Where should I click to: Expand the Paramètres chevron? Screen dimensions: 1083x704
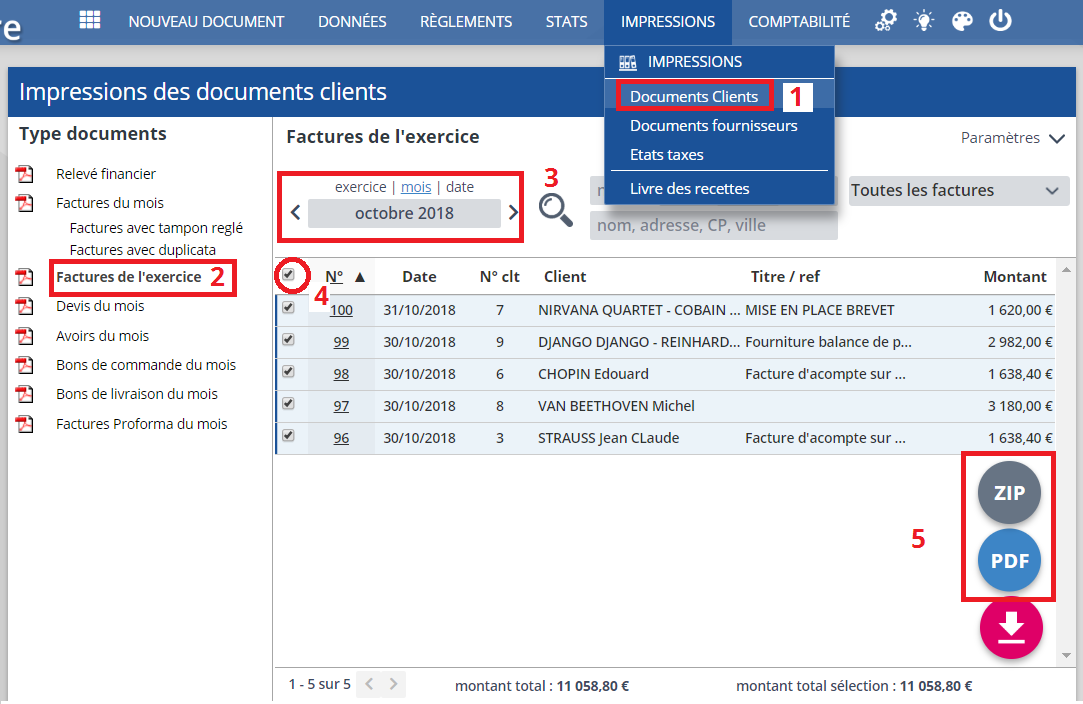click(1057, 139)
